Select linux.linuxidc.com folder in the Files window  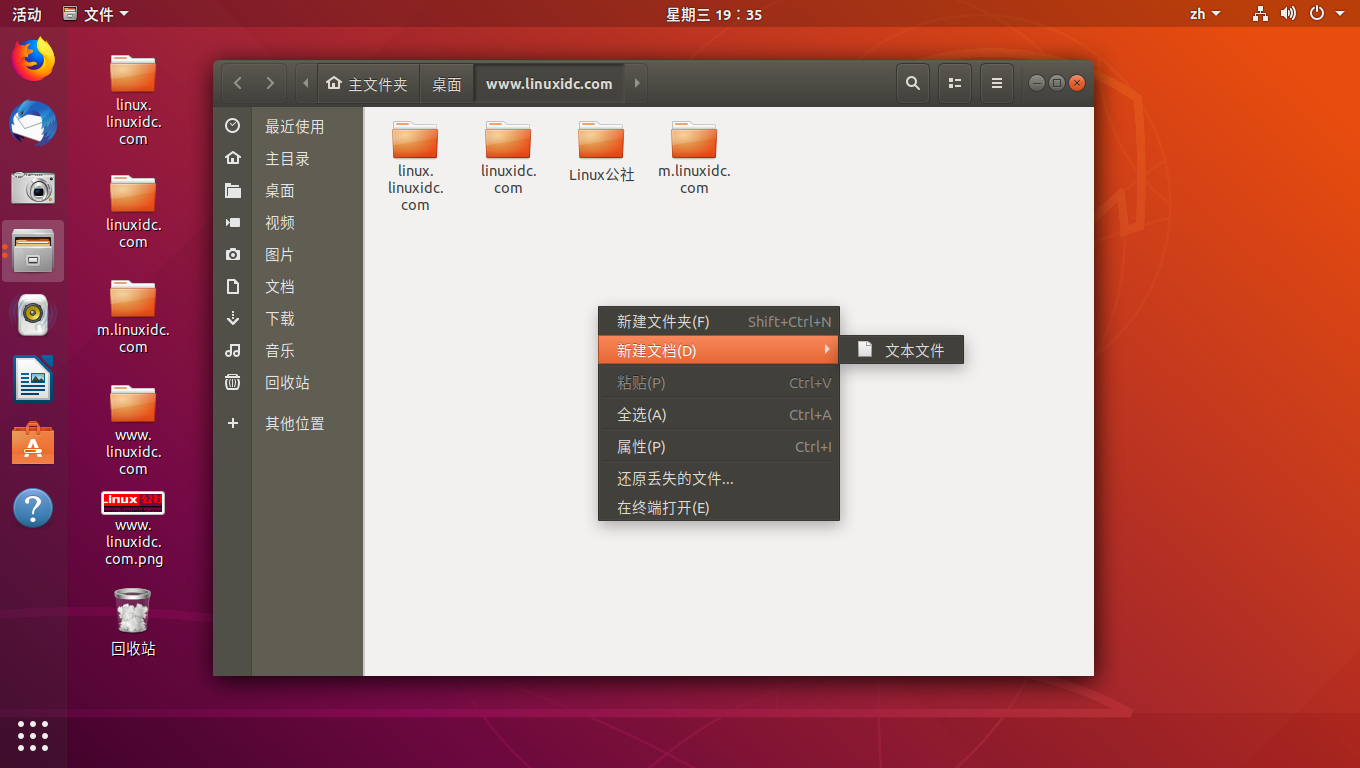click(415, 165)
